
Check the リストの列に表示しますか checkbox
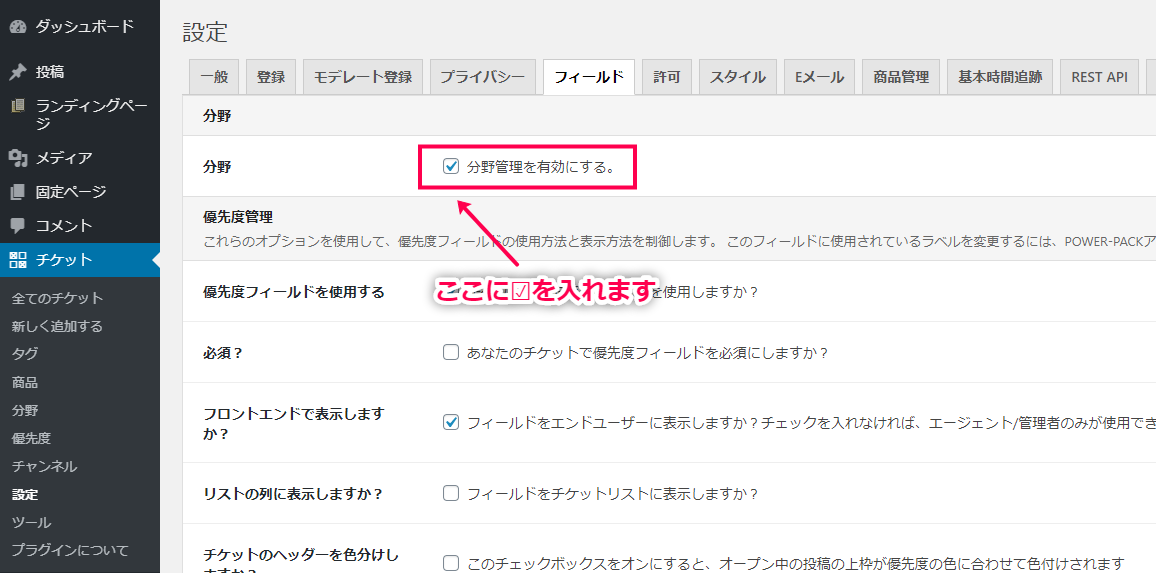(450, 493)
